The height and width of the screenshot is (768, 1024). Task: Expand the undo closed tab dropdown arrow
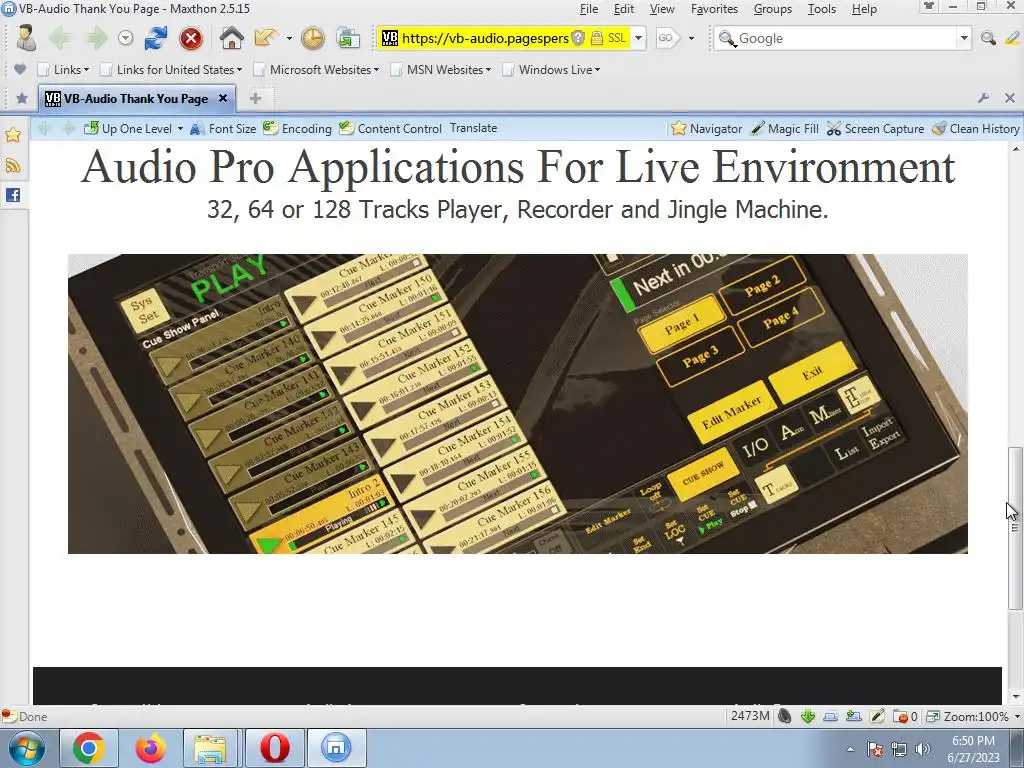pyautogui.click(x=289, y=39)
